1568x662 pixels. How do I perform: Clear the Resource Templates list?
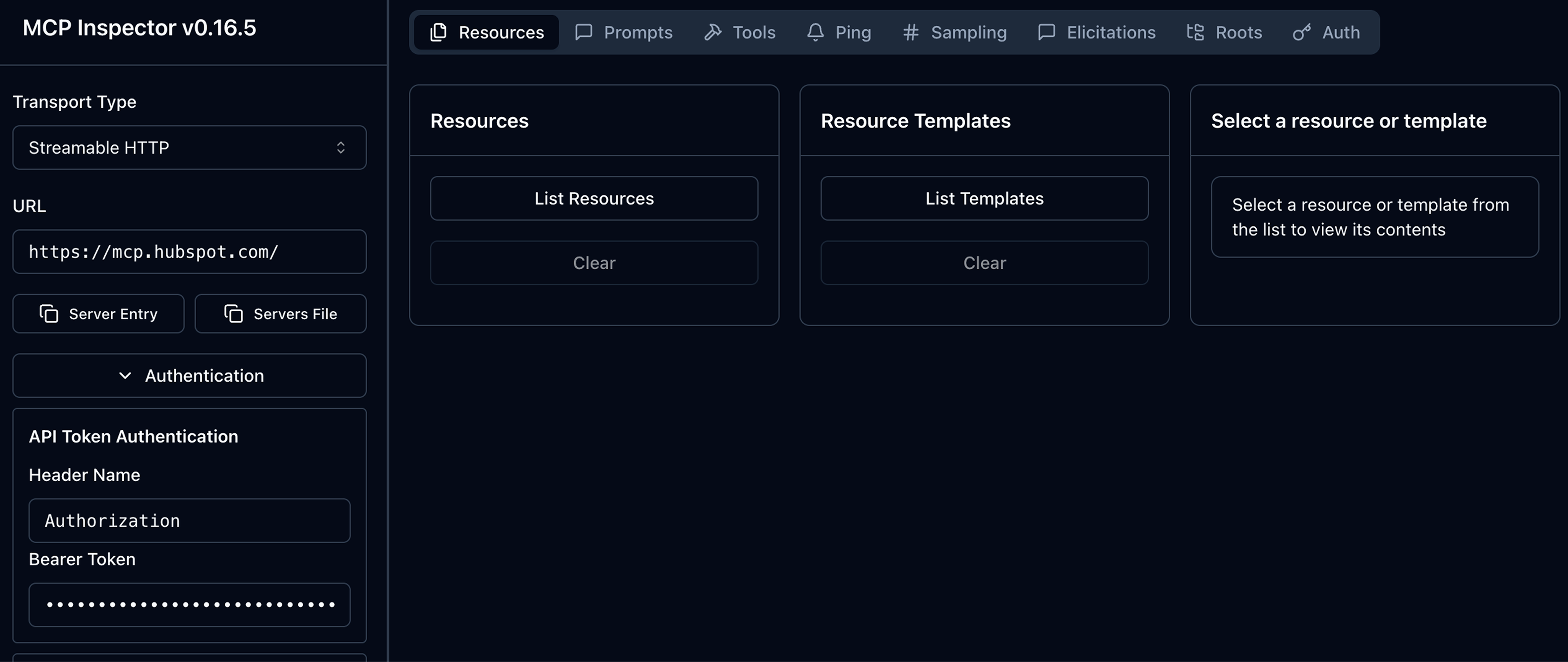pyautogui.click(x=984, y=263)
